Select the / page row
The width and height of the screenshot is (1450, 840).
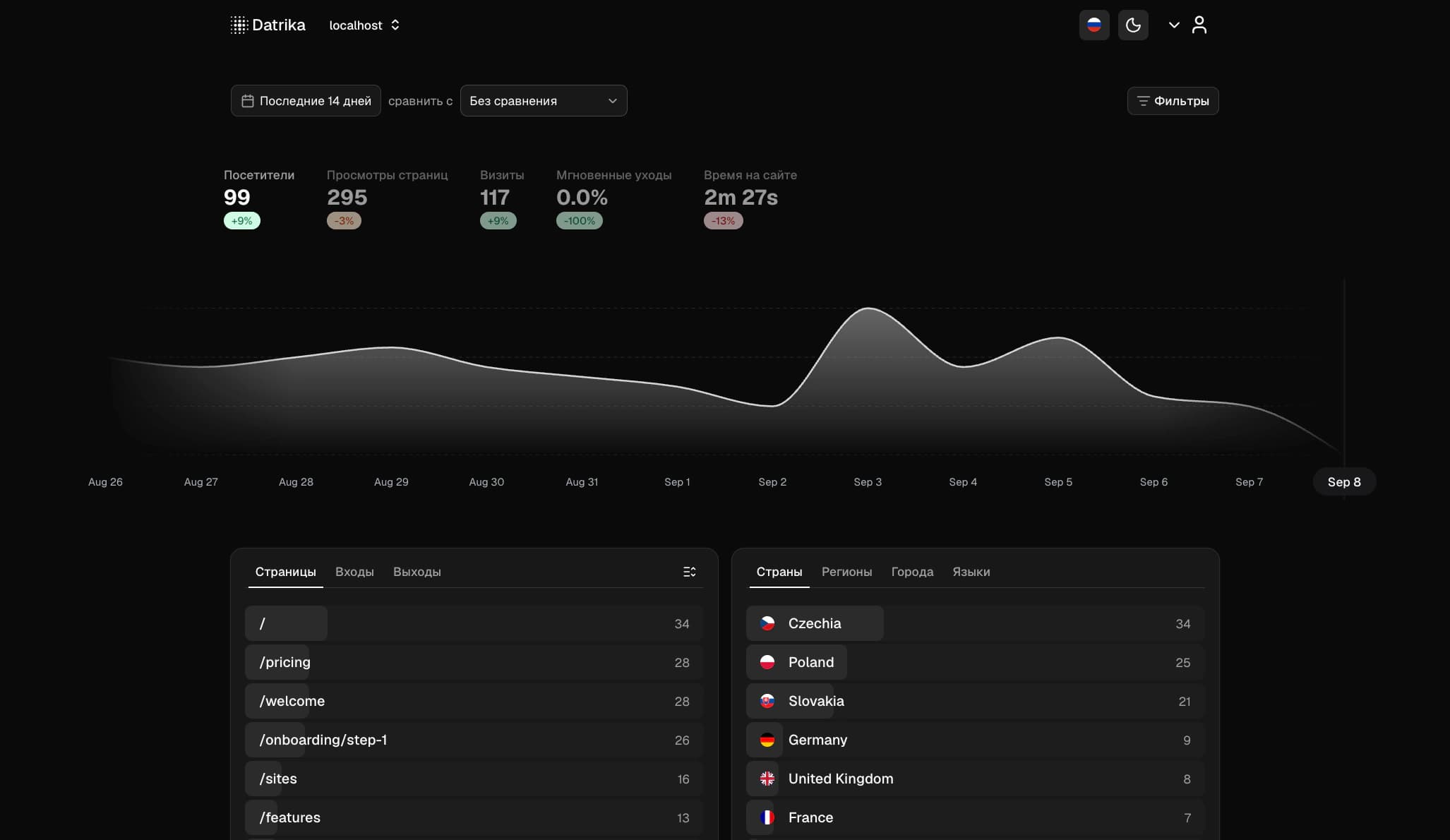pyautogui.click(x=474, y=623)
